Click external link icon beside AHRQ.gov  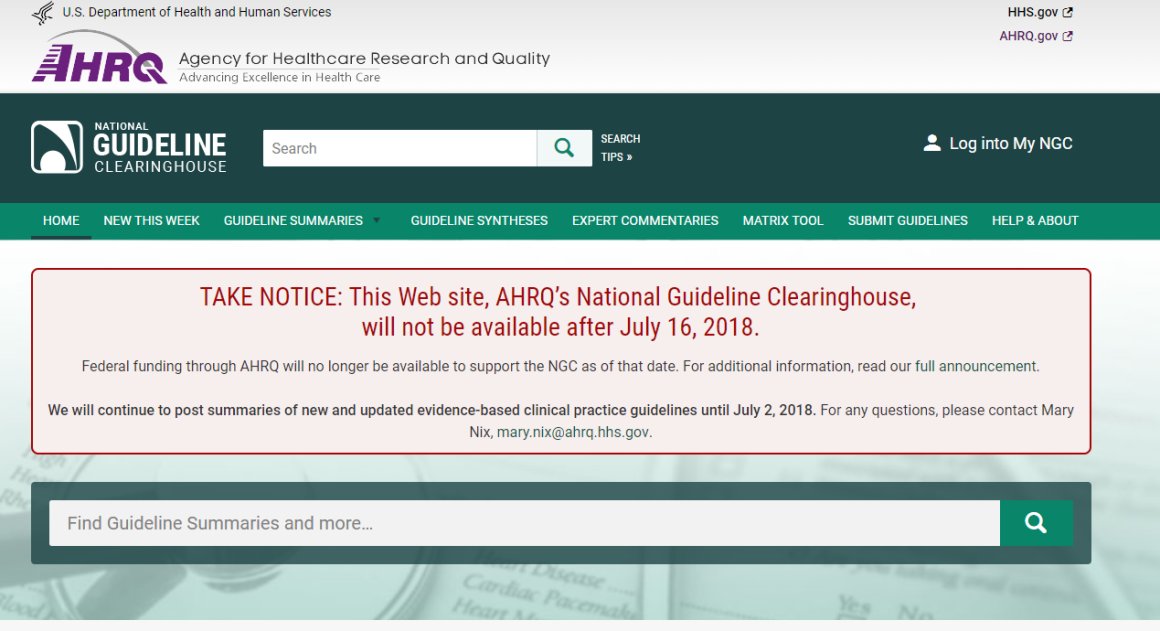1068,36
